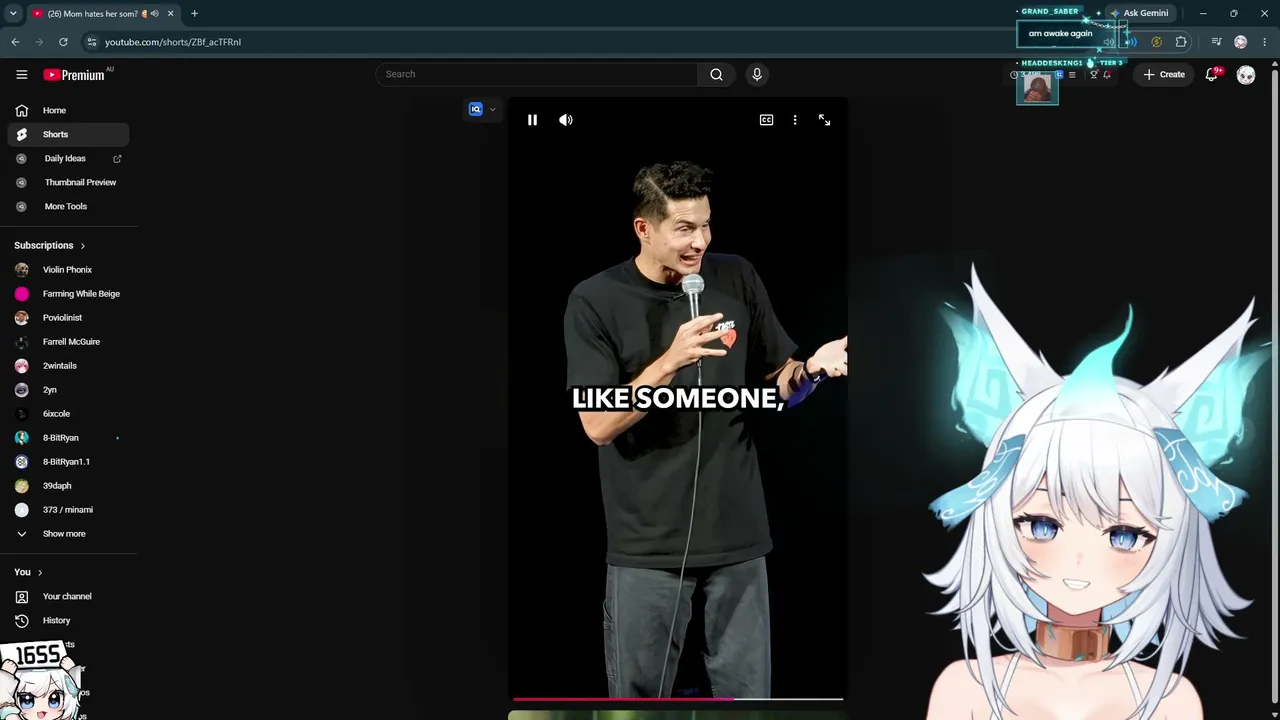Click the 8-BitRyan subscription
The width and height of the screenshot is (1280, 720).
[68, 438]
